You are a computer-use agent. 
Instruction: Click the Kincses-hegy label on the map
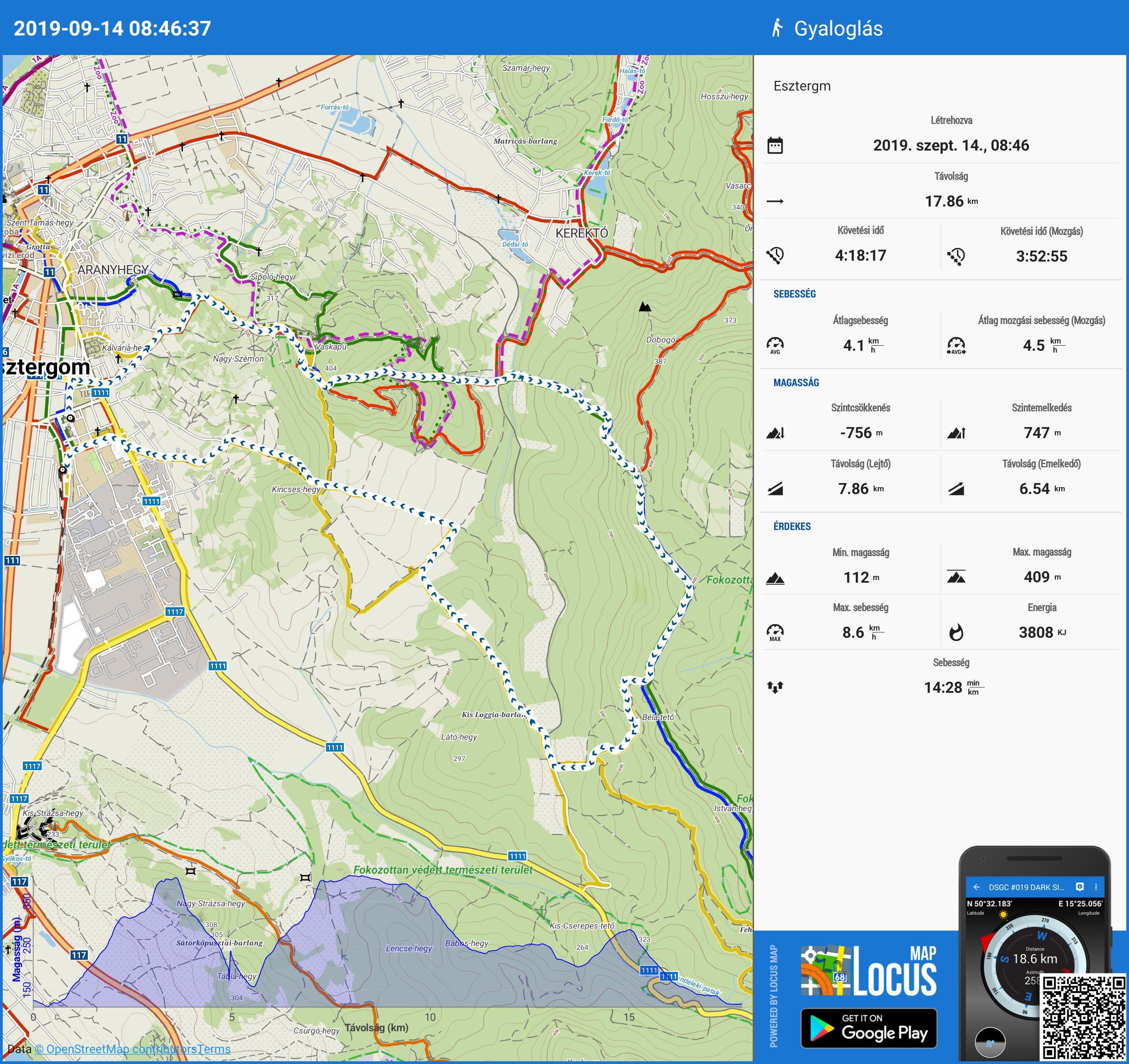click(x=296, y=489)
